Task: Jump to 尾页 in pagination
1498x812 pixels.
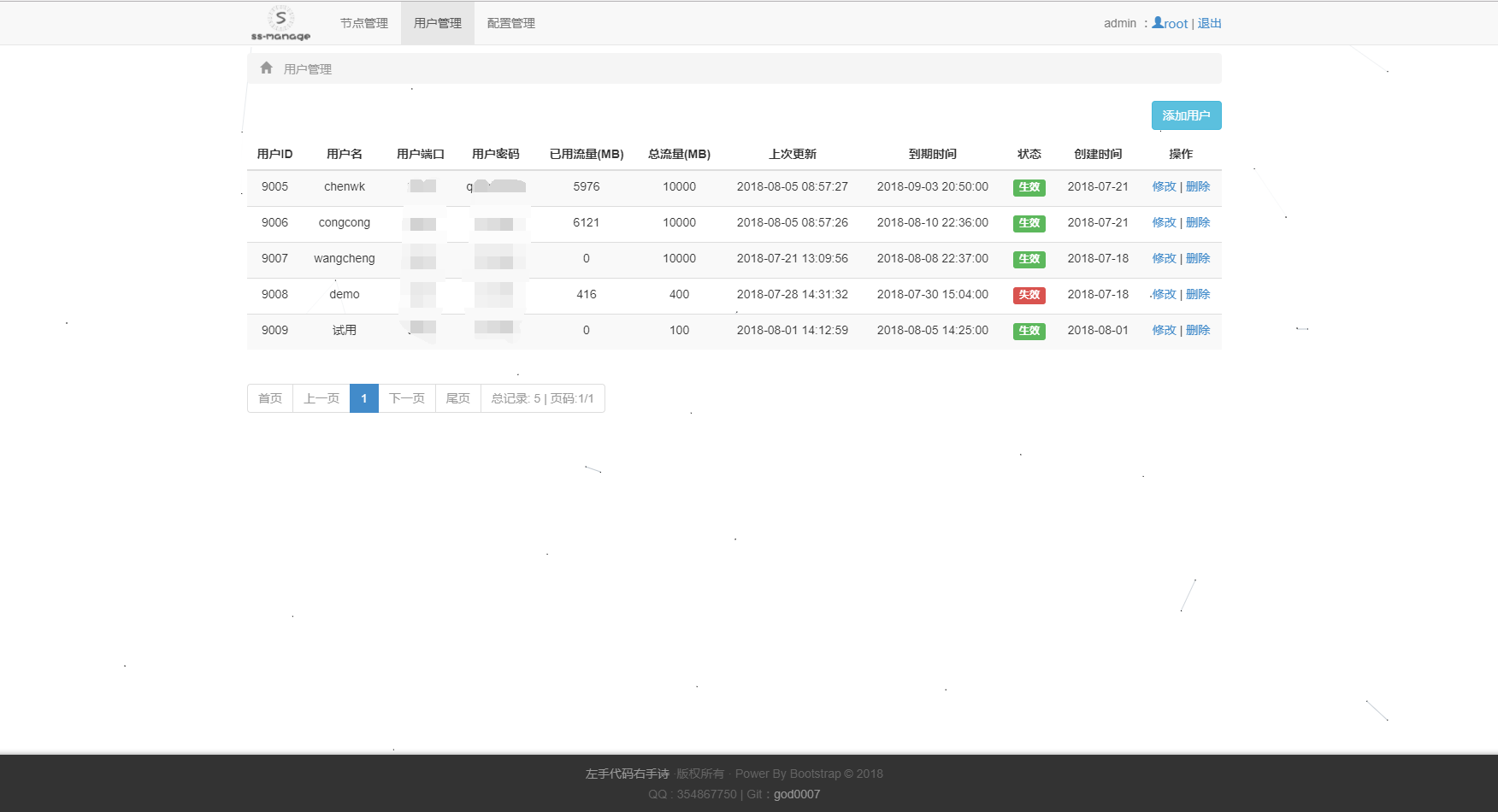Action: (458, 398)
